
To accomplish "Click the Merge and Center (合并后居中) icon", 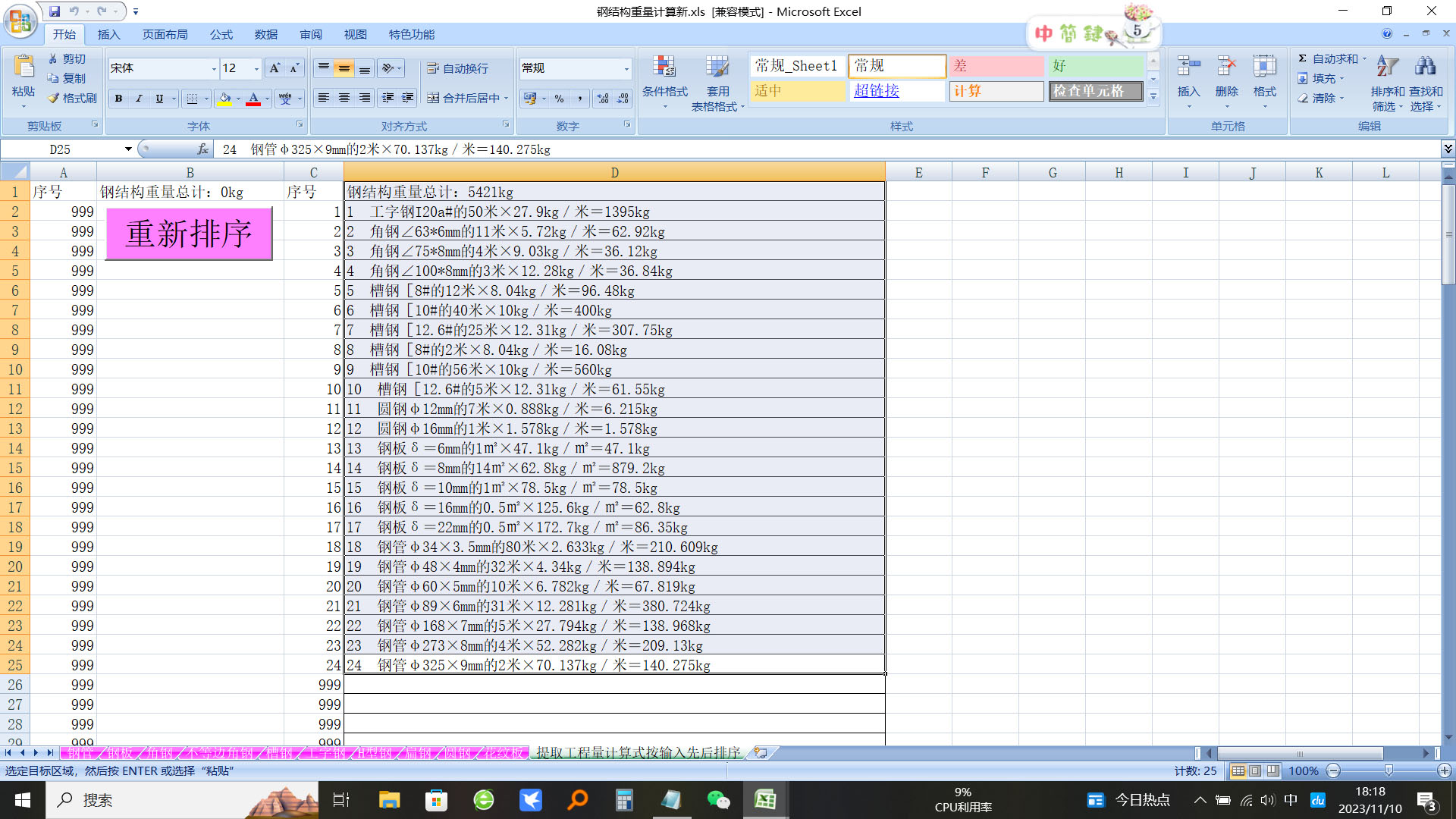I will (433, 98).
